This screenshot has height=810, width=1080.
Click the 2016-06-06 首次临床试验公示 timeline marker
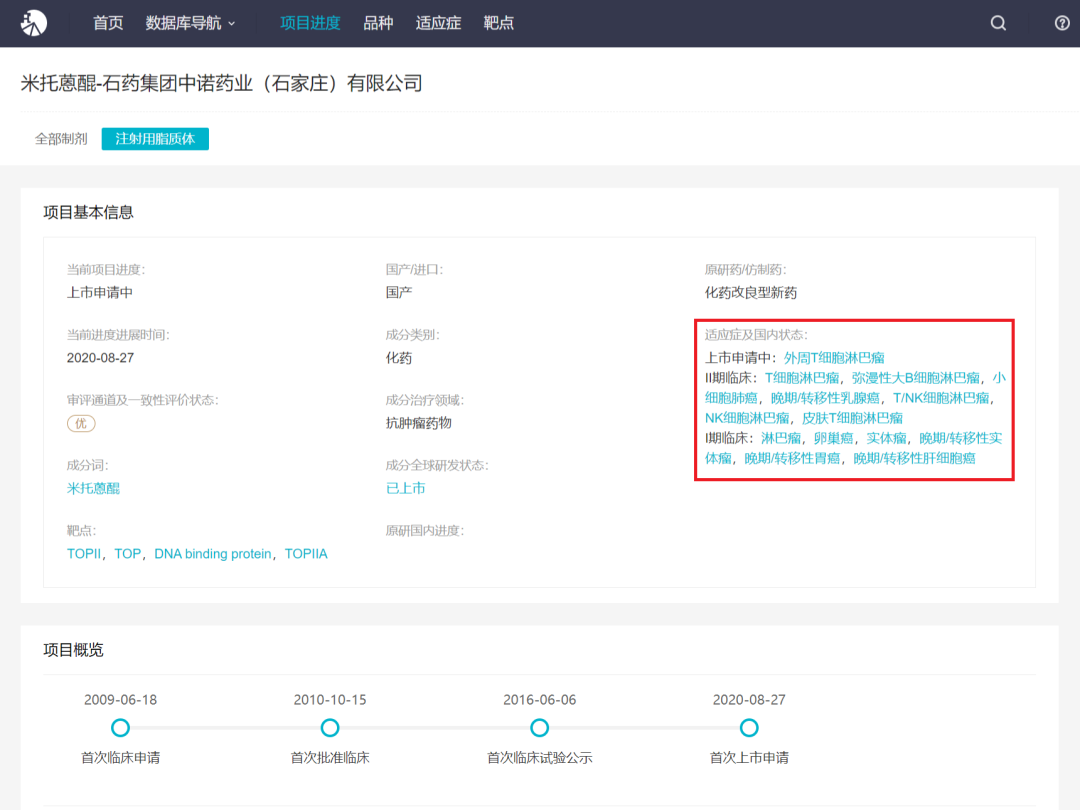click(539, 727)
